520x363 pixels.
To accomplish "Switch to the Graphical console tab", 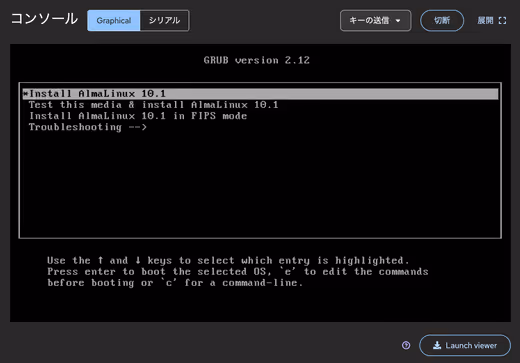I will (114, 21).
